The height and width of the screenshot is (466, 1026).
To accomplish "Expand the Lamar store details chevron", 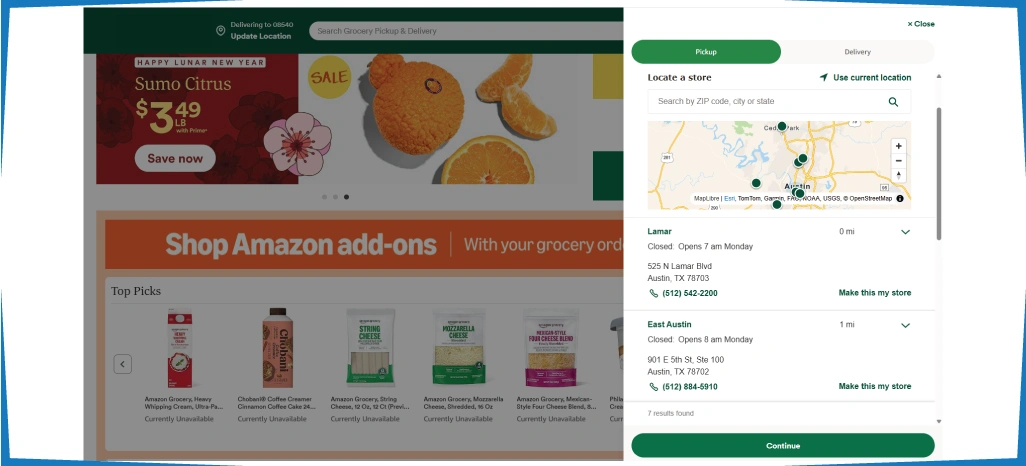I will 906,232.
